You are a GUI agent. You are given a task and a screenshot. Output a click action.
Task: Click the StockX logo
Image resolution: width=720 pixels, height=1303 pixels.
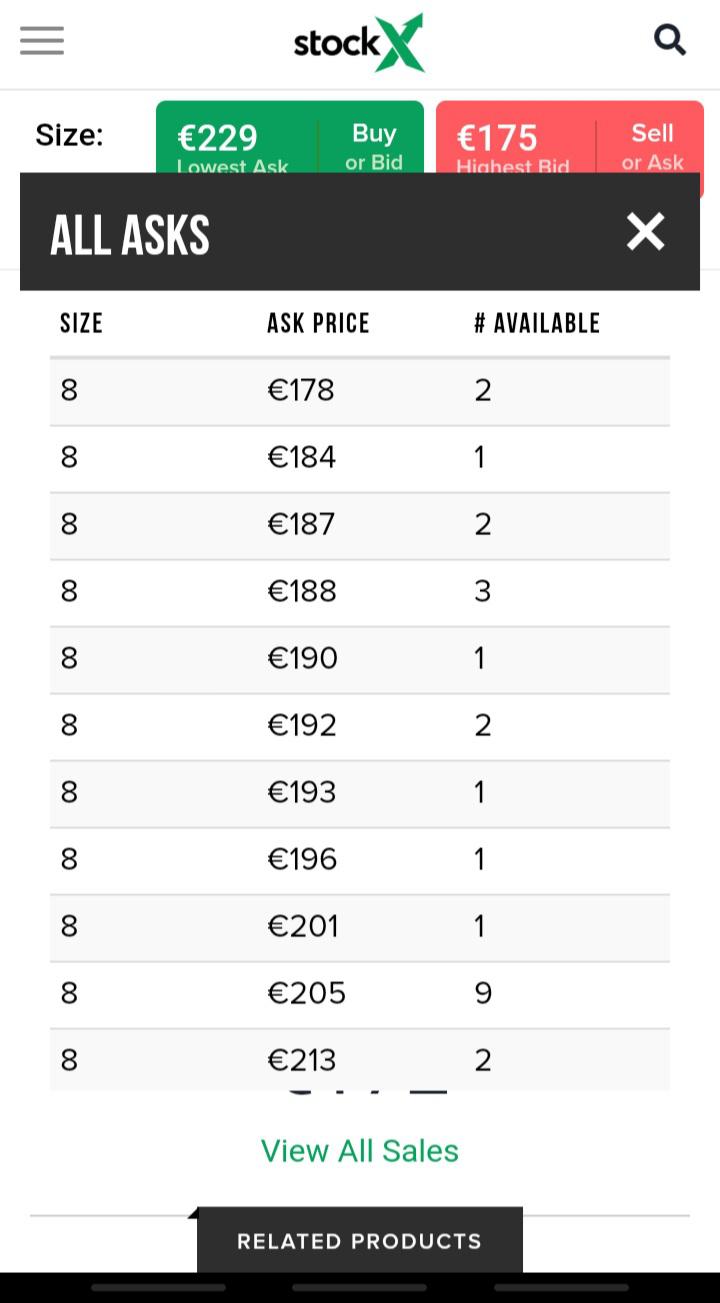pos(359,42)
